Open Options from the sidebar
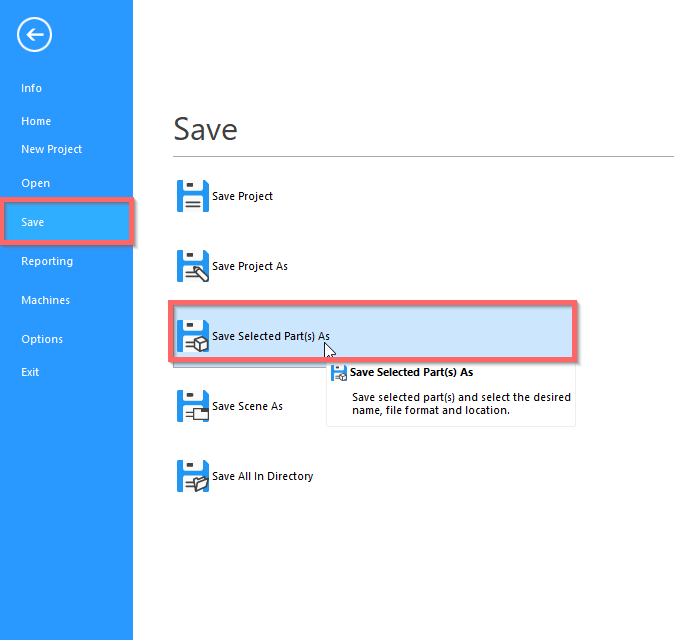674x640 pixels. pos(42,339)
